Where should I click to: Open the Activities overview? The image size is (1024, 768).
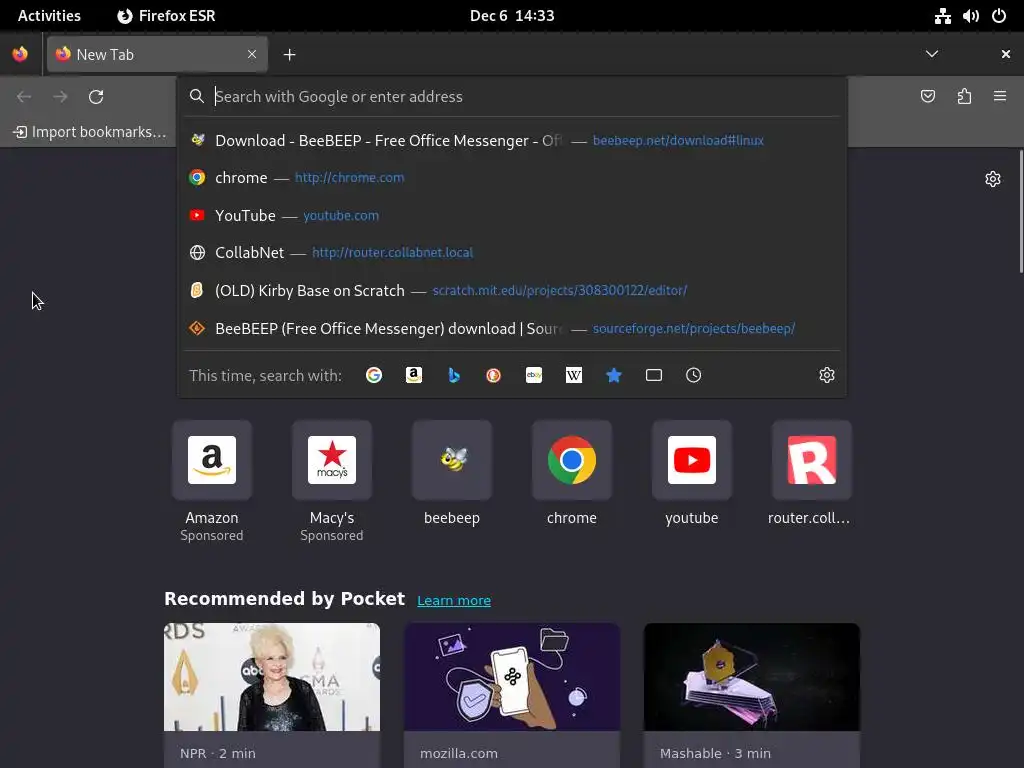49,16
